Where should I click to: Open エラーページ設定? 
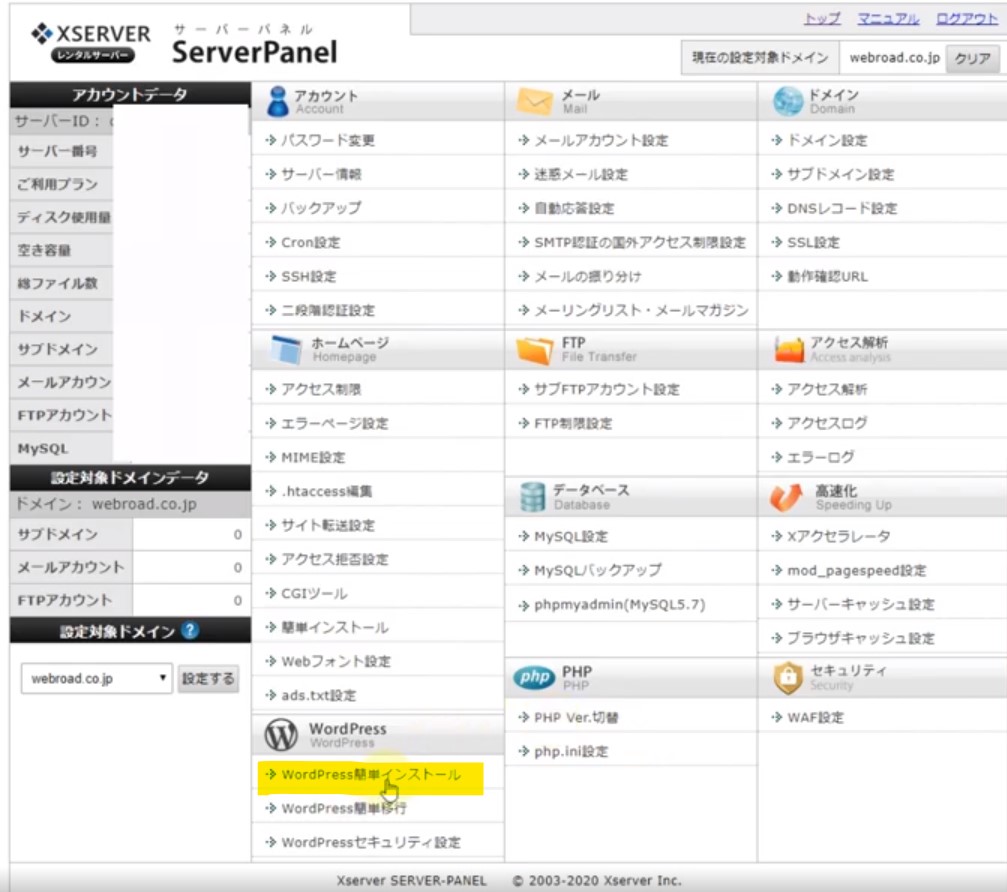point(334,423)
